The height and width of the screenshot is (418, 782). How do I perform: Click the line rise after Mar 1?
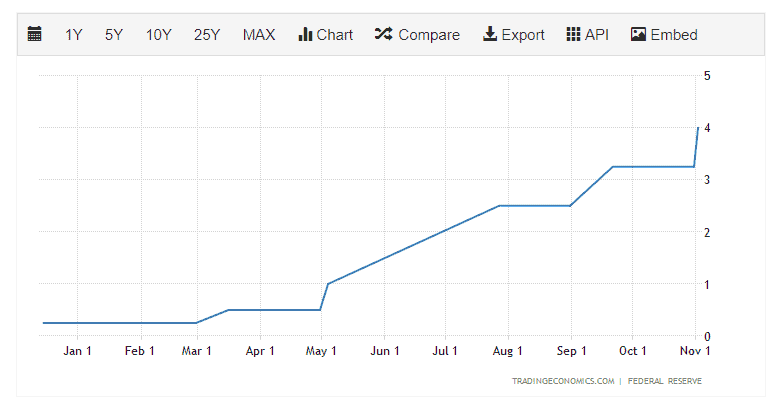(212, 316)
